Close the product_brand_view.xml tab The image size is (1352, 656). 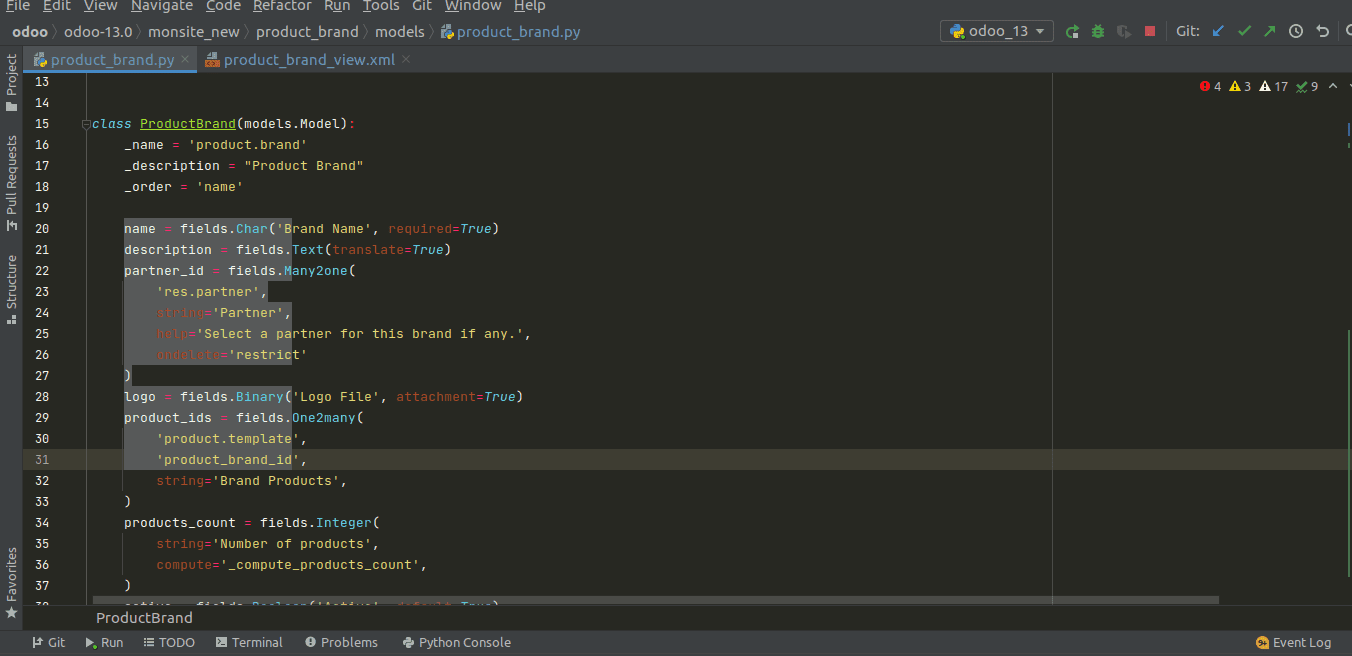pos(406,60)
